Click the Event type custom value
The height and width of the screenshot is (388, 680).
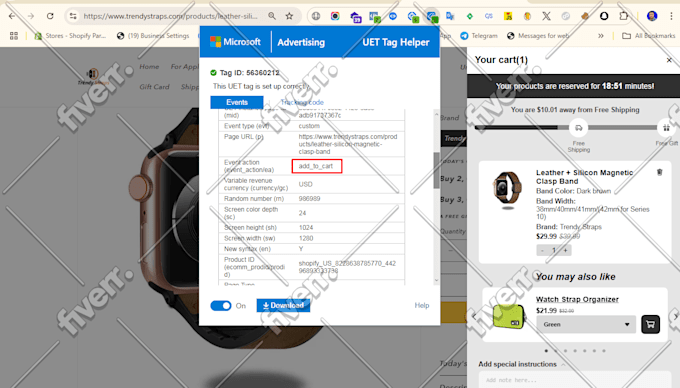pos(309,126)
